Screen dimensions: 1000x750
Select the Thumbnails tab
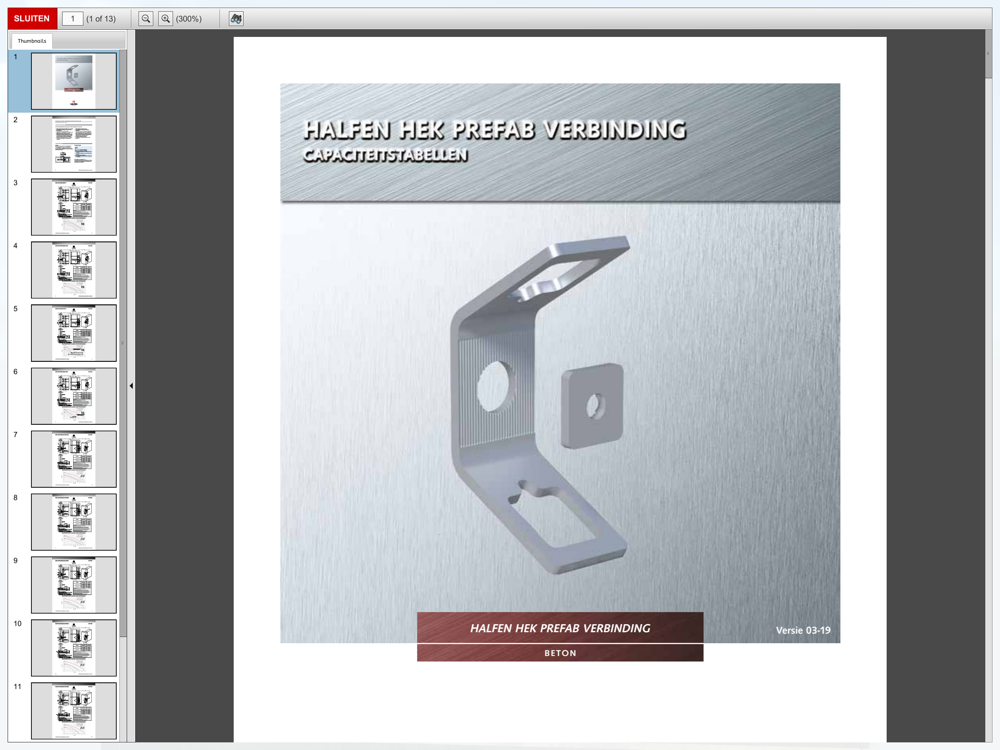click(32, 41)
